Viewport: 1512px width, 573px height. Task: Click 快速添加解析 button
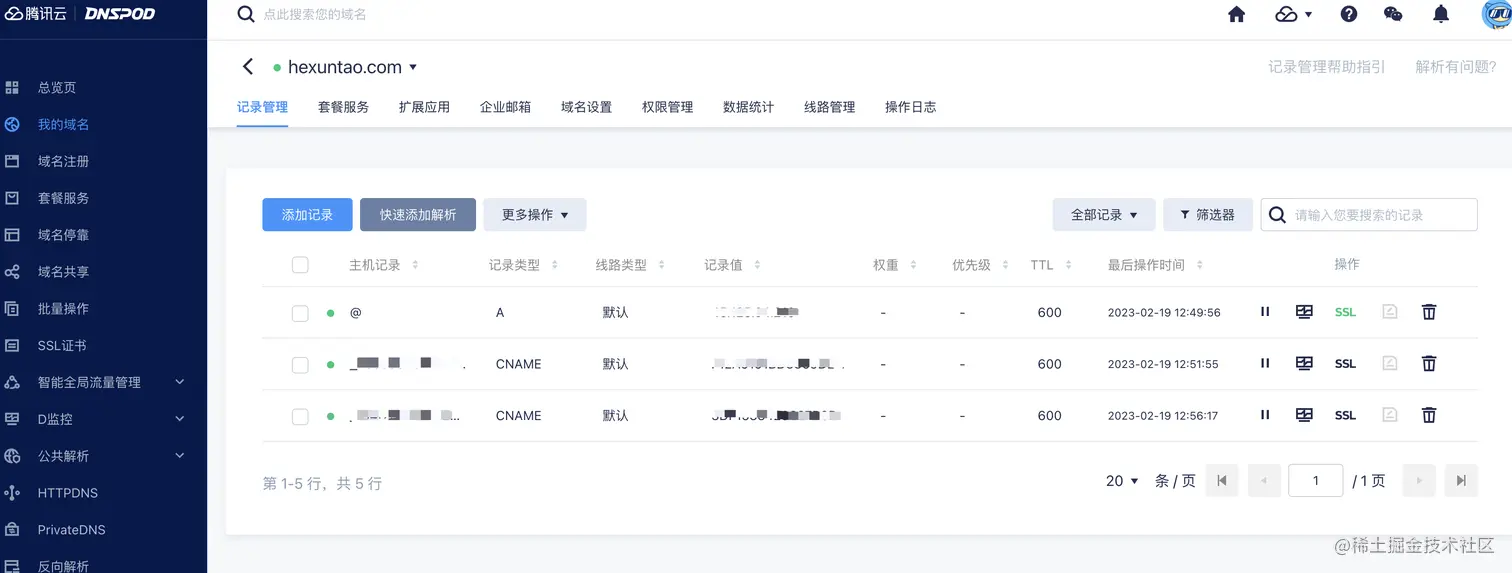[x=418, y=214]
